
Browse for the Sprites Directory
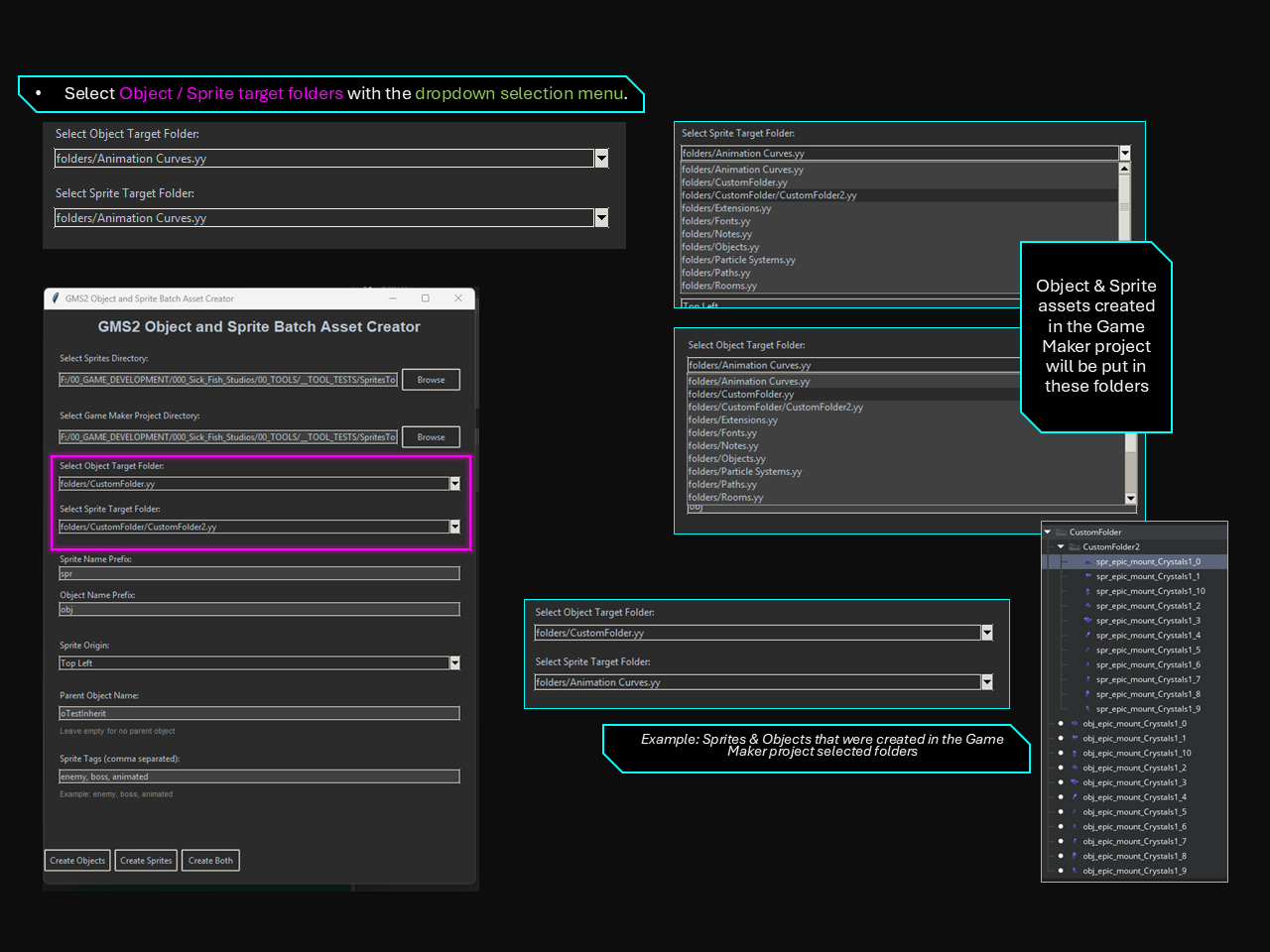tap(431, 380)
